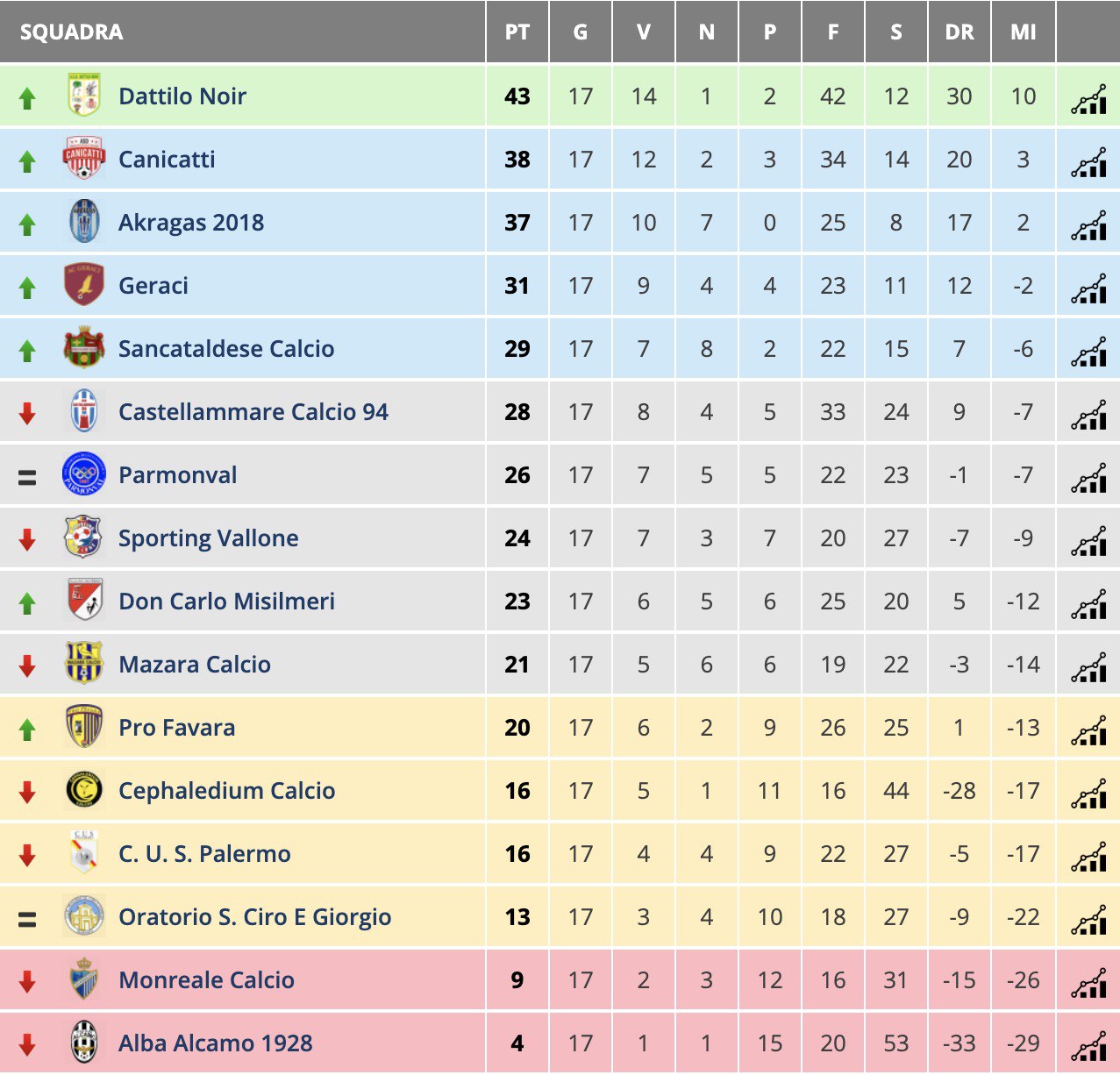Viewport: 1120px width, 1075px height.
Task: Click green up arrow beside Sancataldese Calcio
Action: click(27, 351)
